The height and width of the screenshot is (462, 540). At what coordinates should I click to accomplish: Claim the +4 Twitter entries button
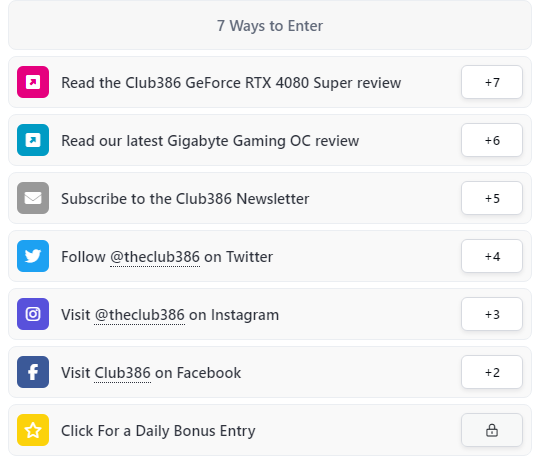pos(492,256)
